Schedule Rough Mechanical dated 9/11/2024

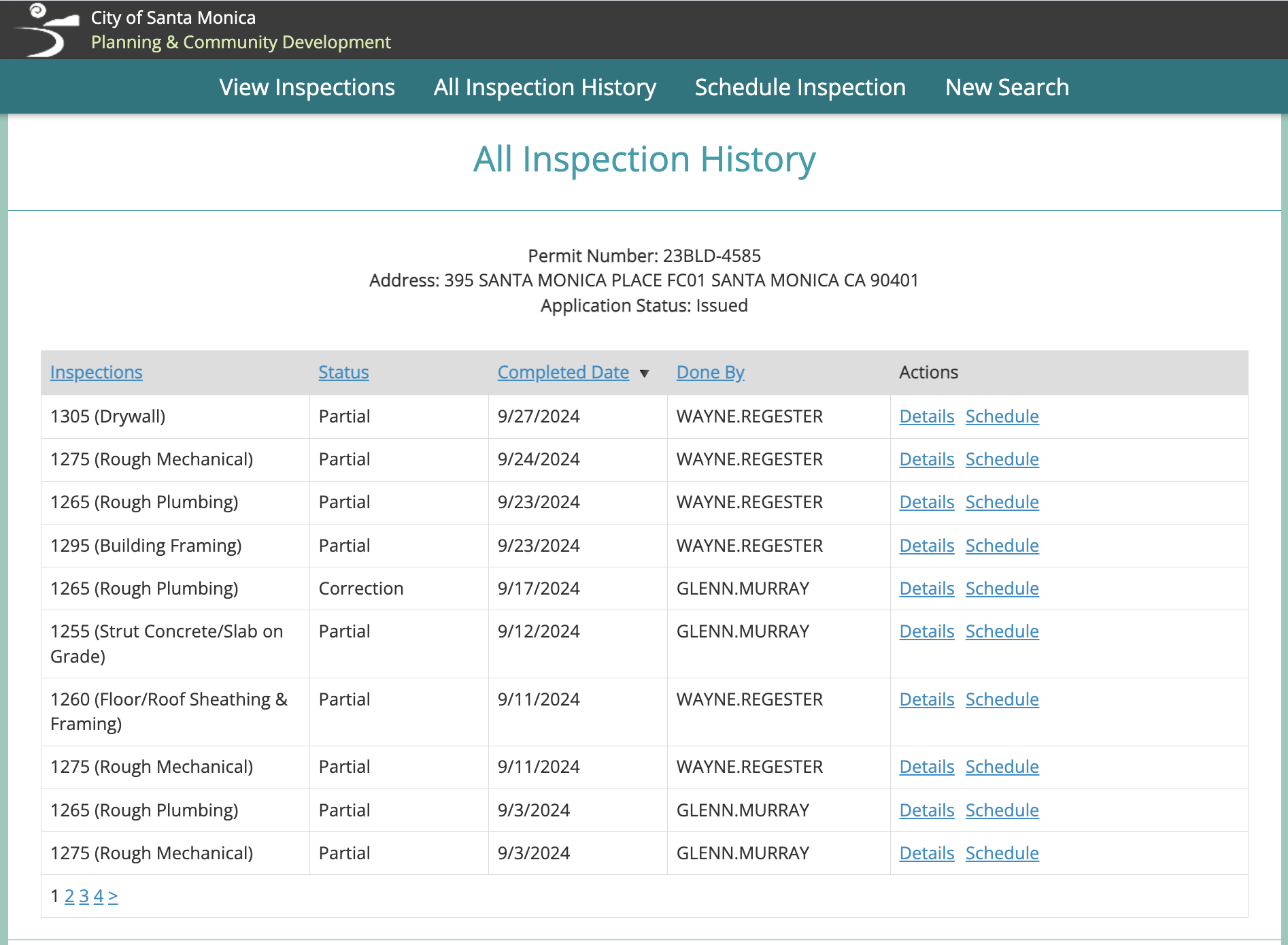1002,767
